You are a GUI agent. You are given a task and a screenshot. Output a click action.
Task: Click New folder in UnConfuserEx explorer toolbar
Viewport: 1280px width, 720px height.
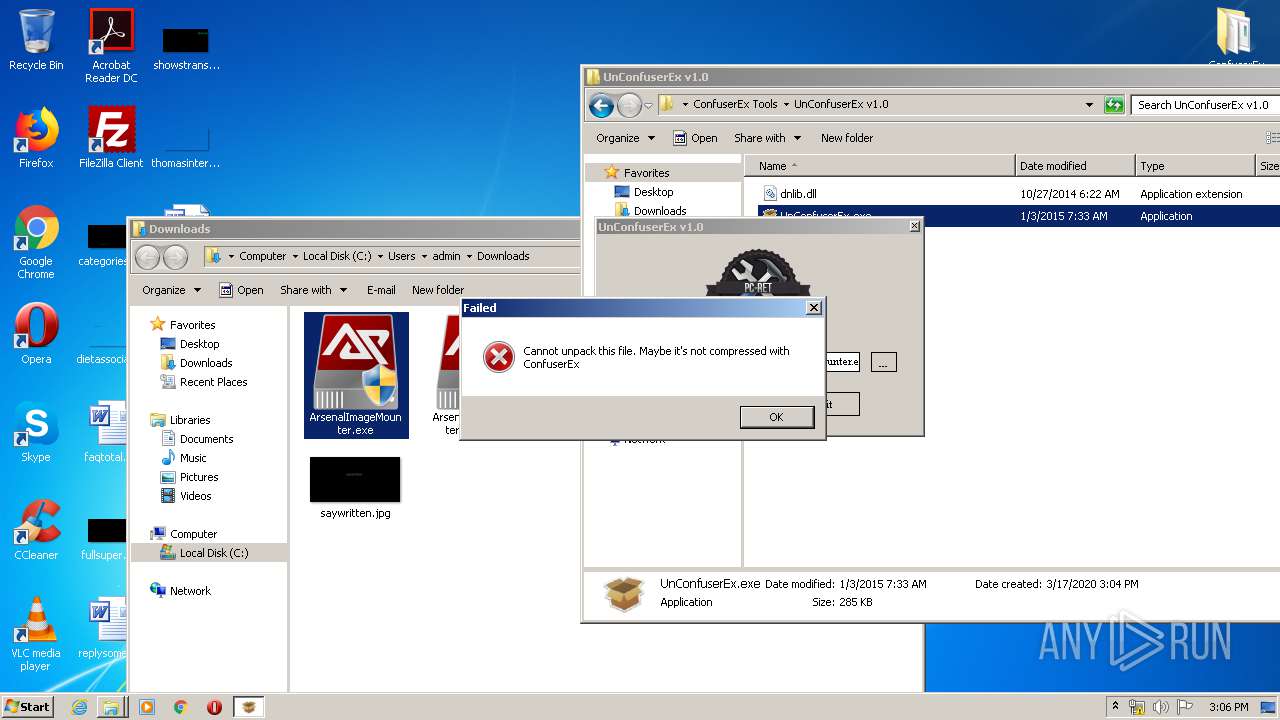[x=847, y=138]
